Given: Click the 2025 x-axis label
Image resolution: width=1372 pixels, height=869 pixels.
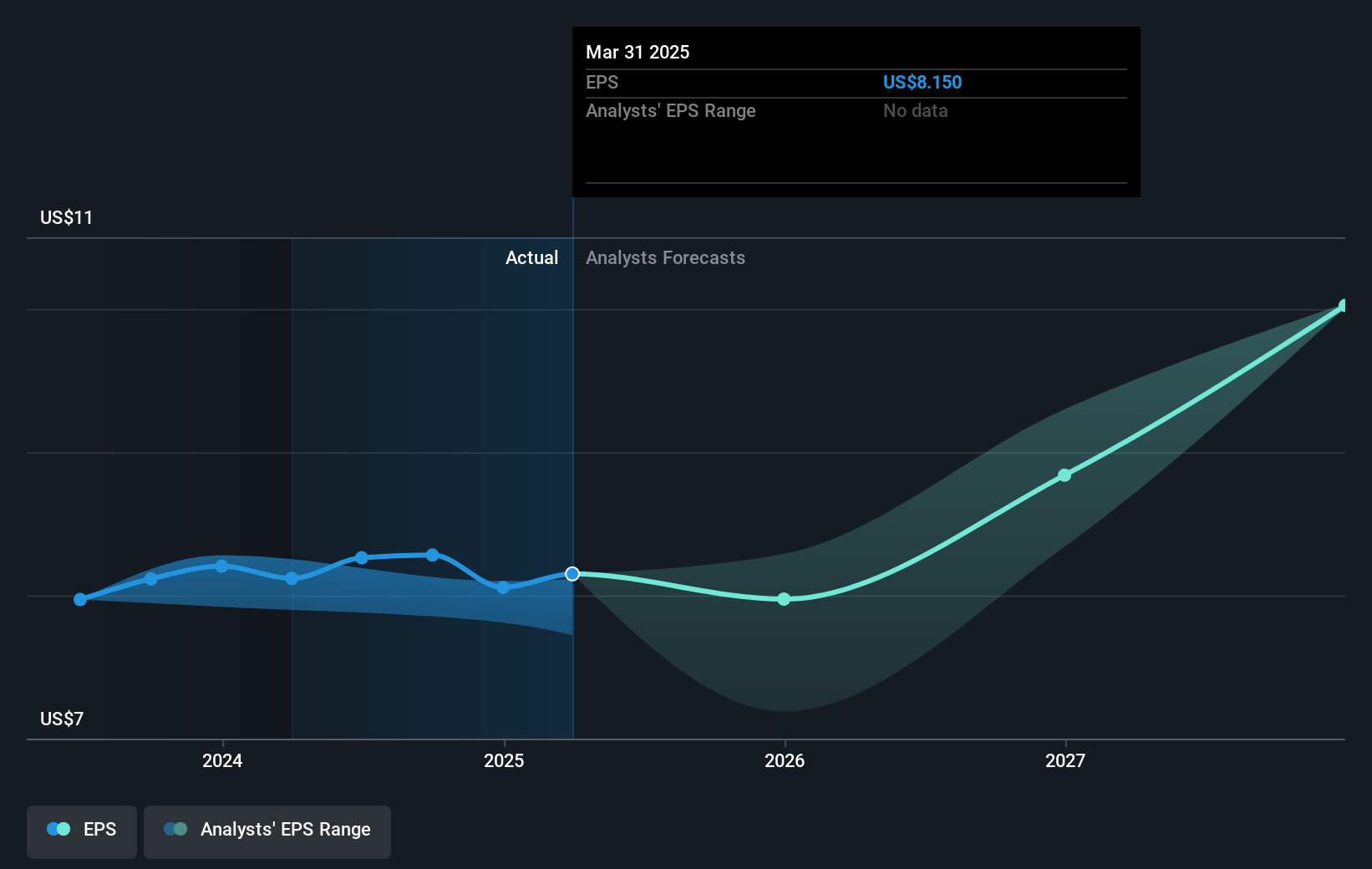Looking at the screenshot, I should click(x=504, y=760).
